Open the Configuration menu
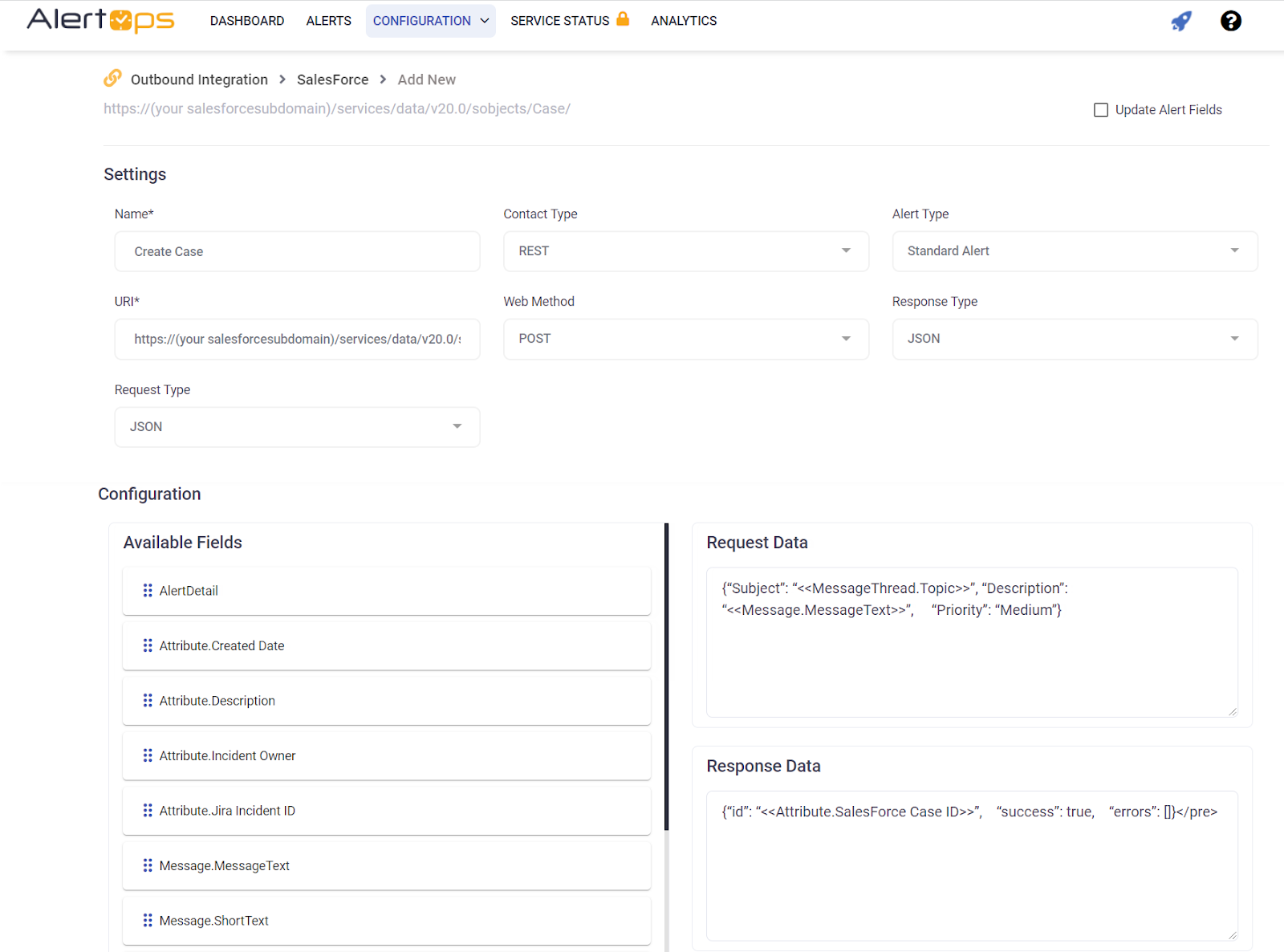 click(430, 21)
